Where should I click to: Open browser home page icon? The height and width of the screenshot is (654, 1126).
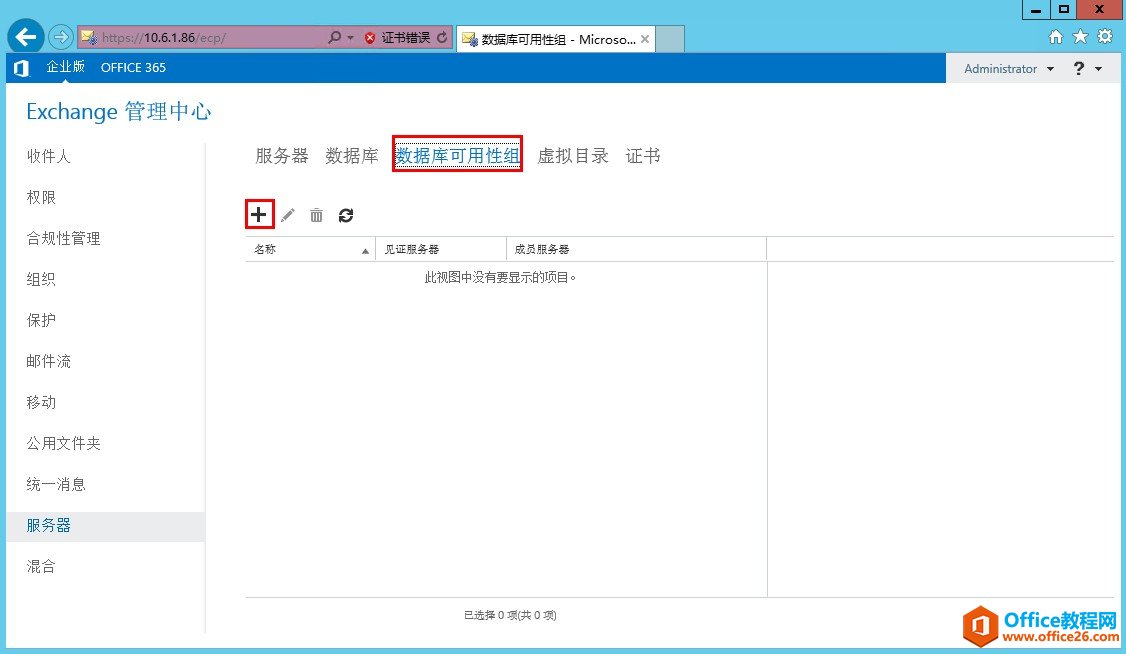pyautogui.click(x=1056, y=37)
